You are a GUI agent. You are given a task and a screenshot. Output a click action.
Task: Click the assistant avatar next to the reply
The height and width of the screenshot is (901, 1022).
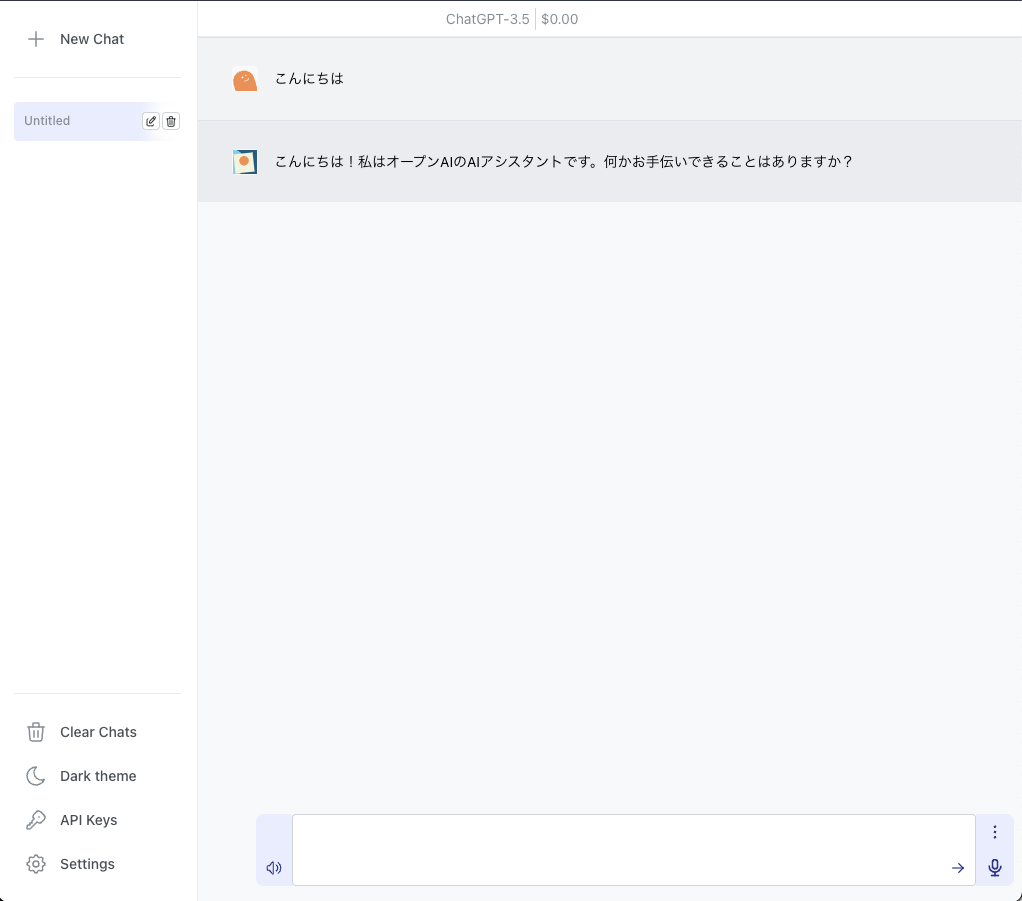tap(245, 161)
